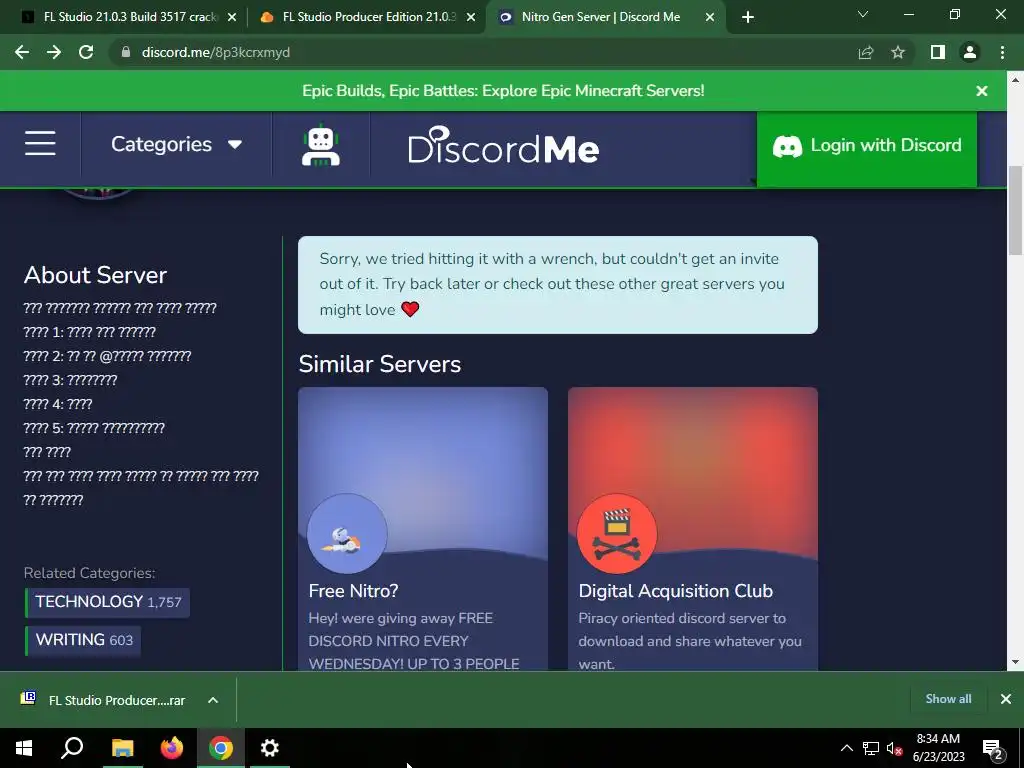This screenshot has height=768, width=1024.
Task: Close the downloads bar
Action: (1006, 699)
